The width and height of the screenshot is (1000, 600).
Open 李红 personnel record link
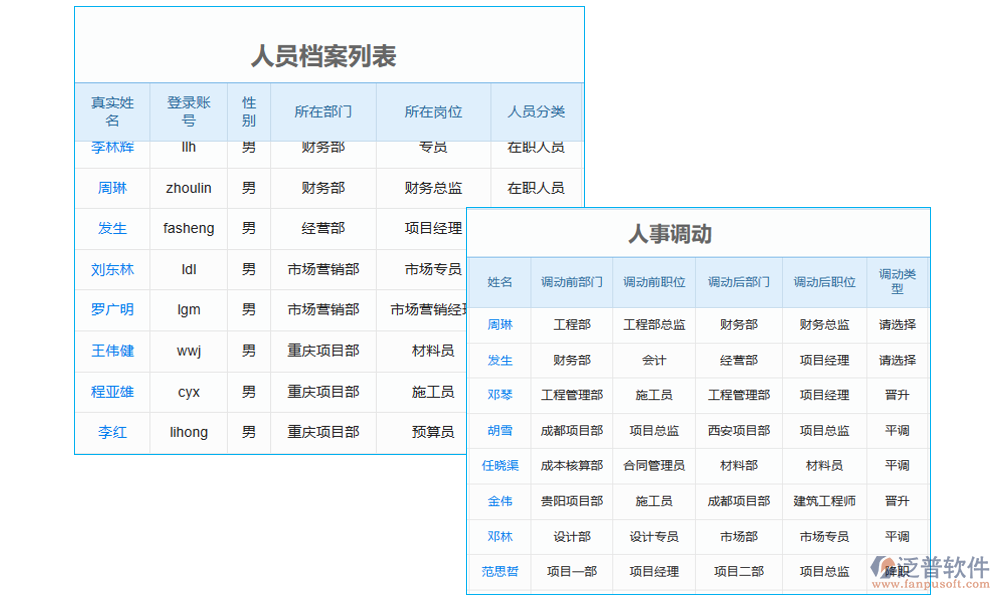coord(112,432)
